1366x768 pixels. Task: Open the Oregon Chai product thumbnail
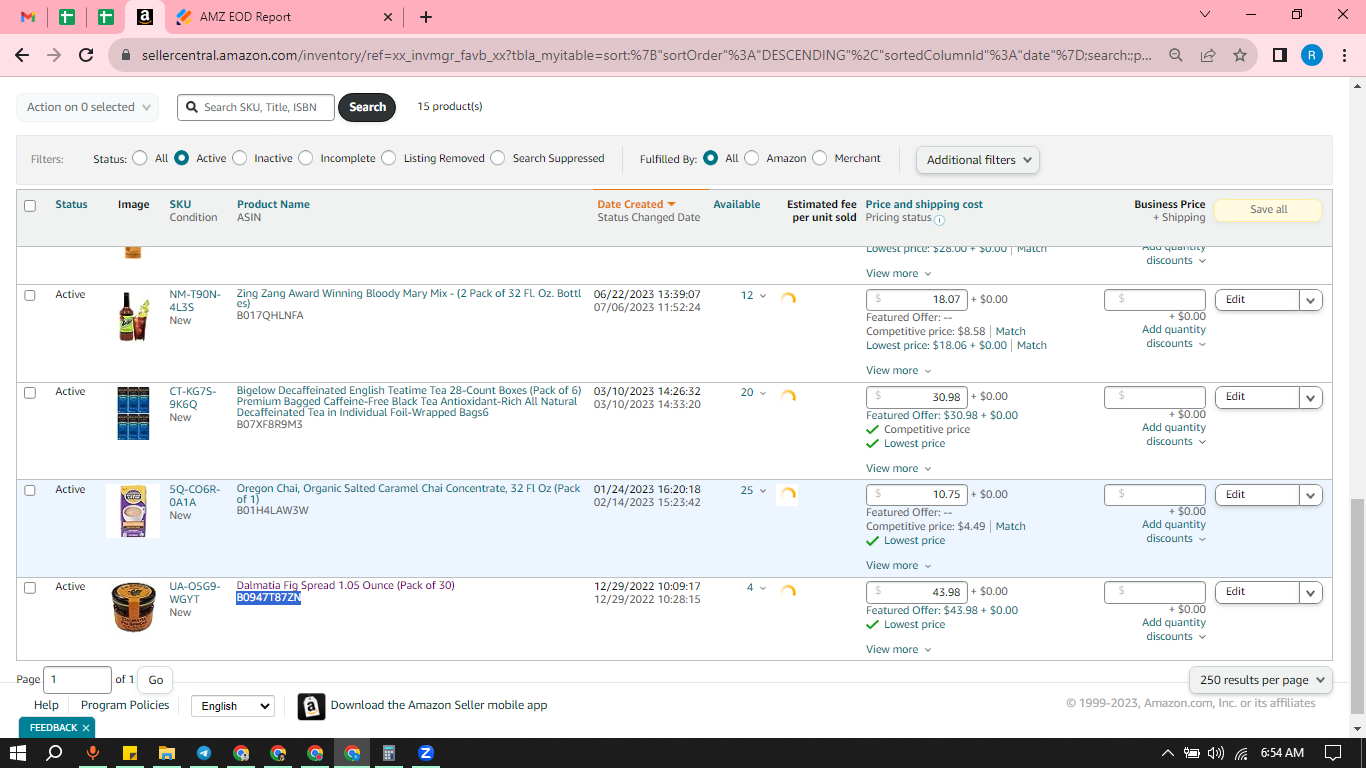coord(133,511)
